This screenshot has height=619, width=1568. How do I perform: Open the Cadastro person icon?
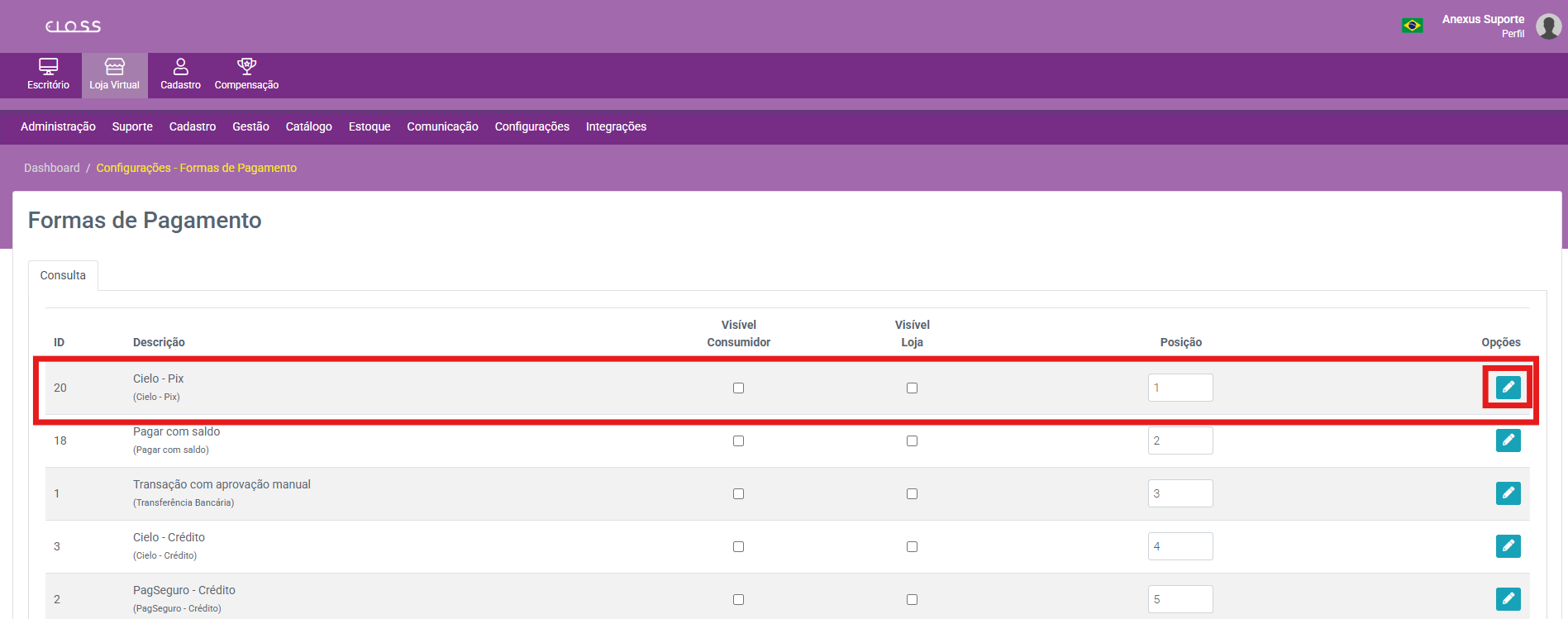coord(180,67)
